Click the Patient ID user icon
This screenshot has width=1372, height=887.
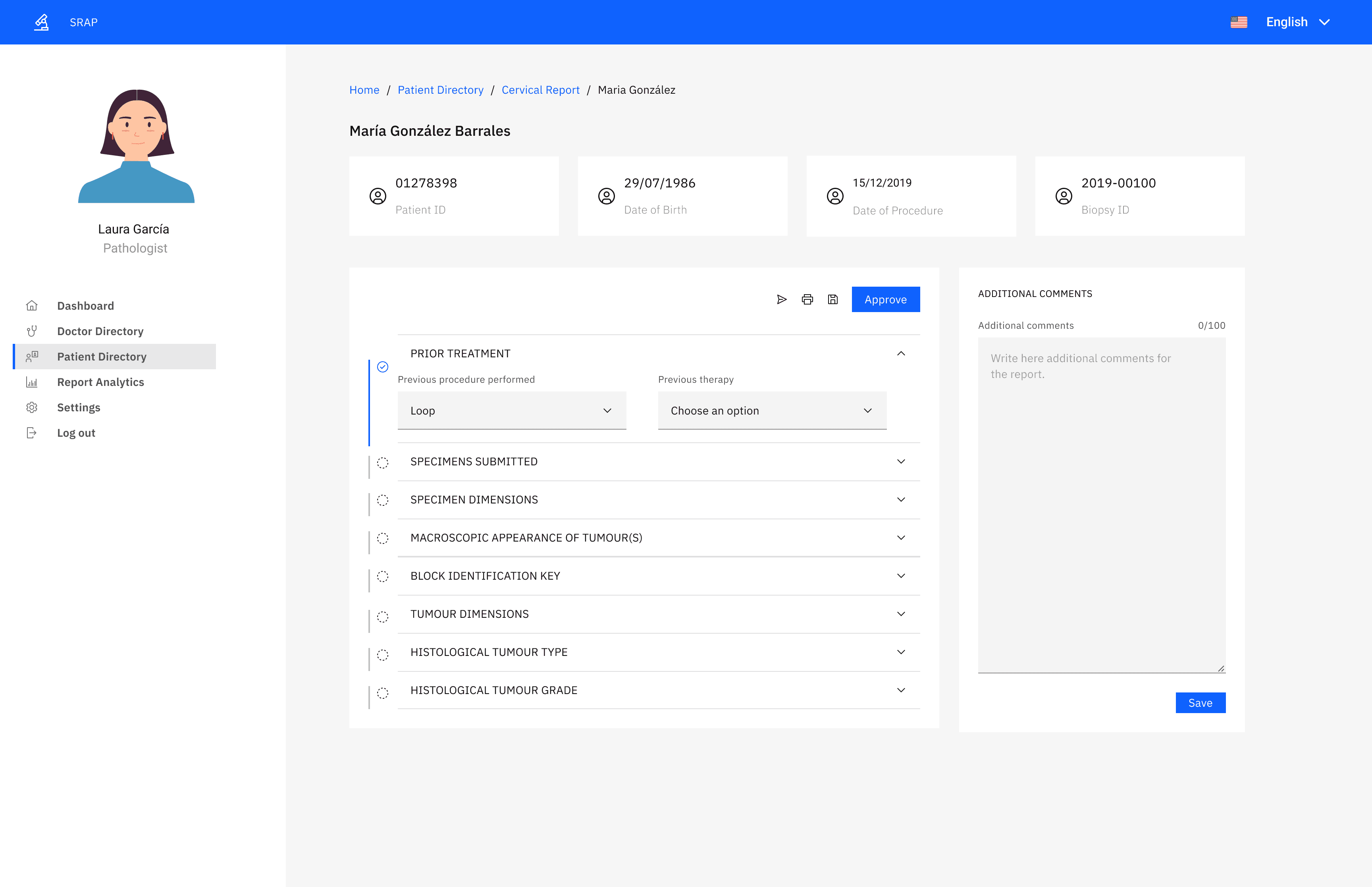[x=378, y=197]
